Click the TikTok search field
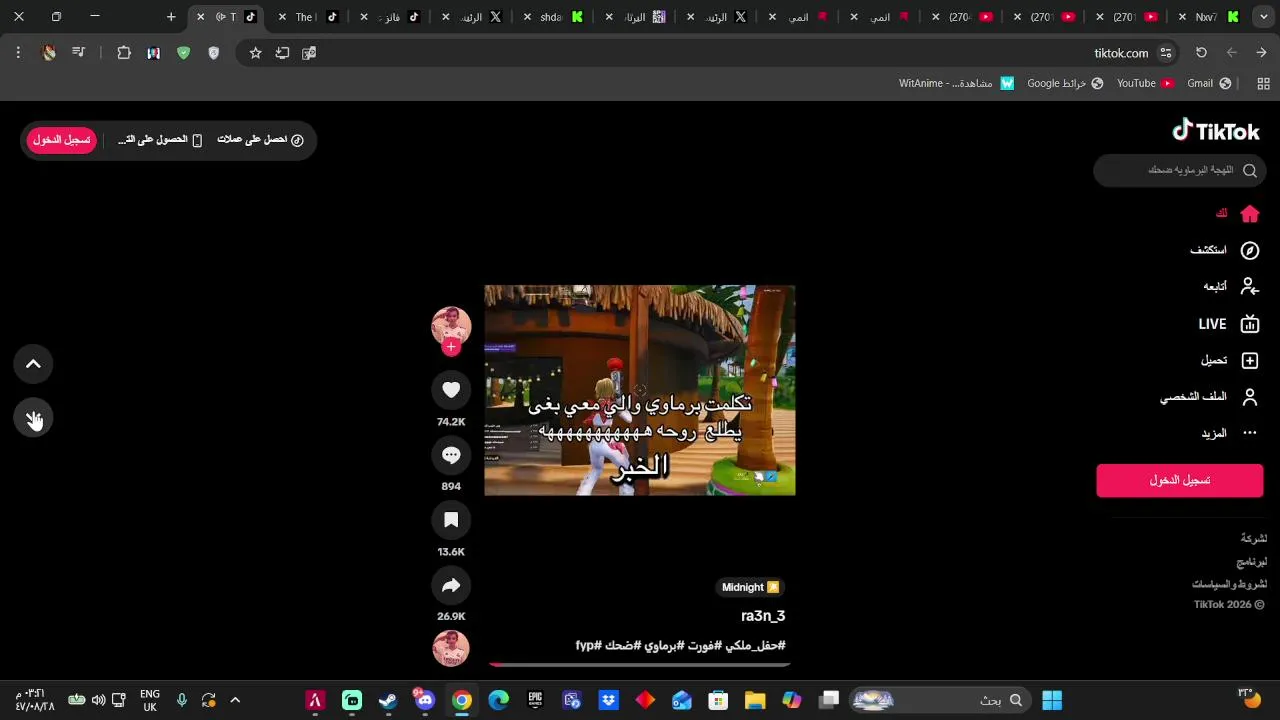This screenshot has width=1280, height=720. [1180, 170]
